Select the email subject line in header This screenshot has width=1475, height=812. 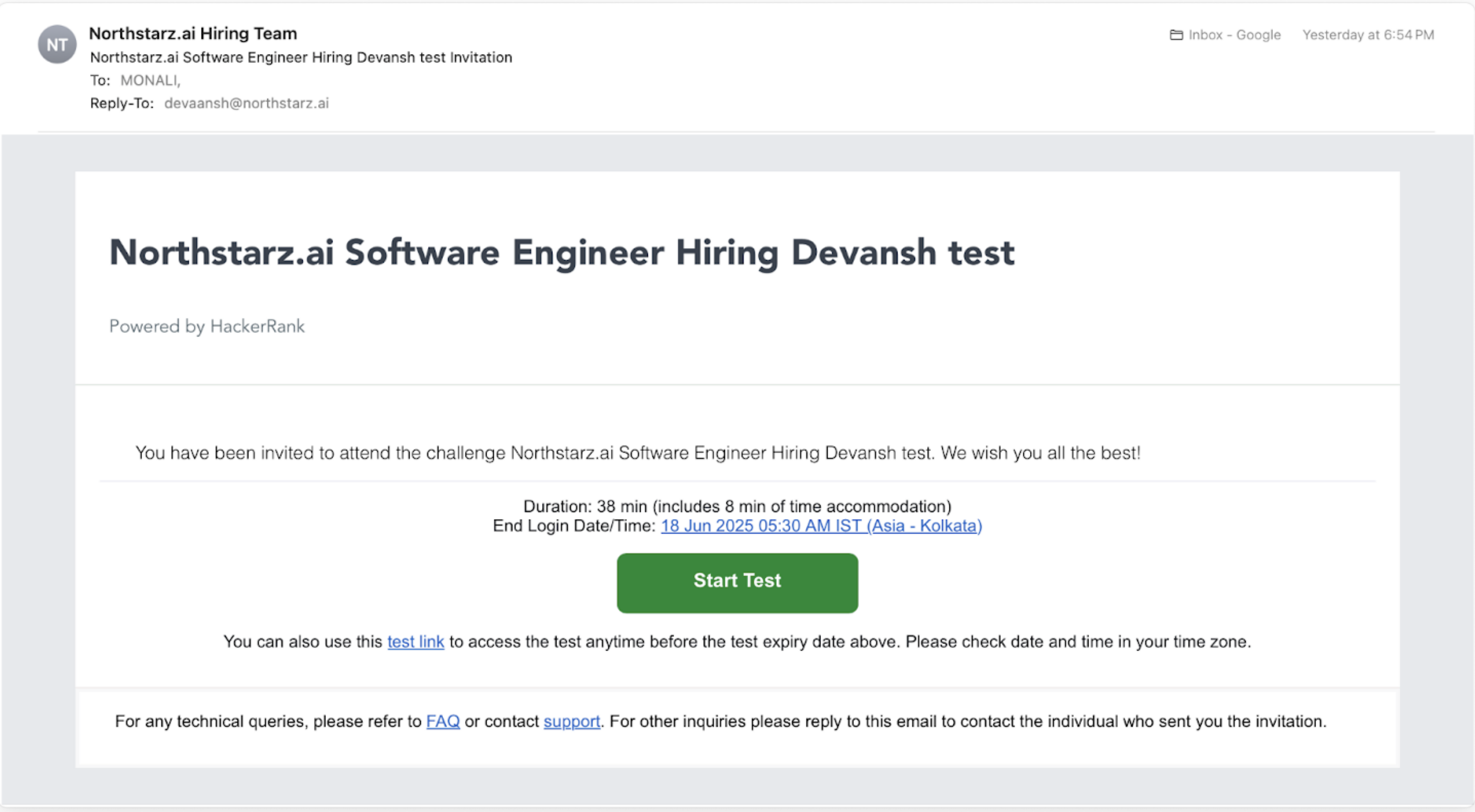pyautogui.click(x=301, y=57)
